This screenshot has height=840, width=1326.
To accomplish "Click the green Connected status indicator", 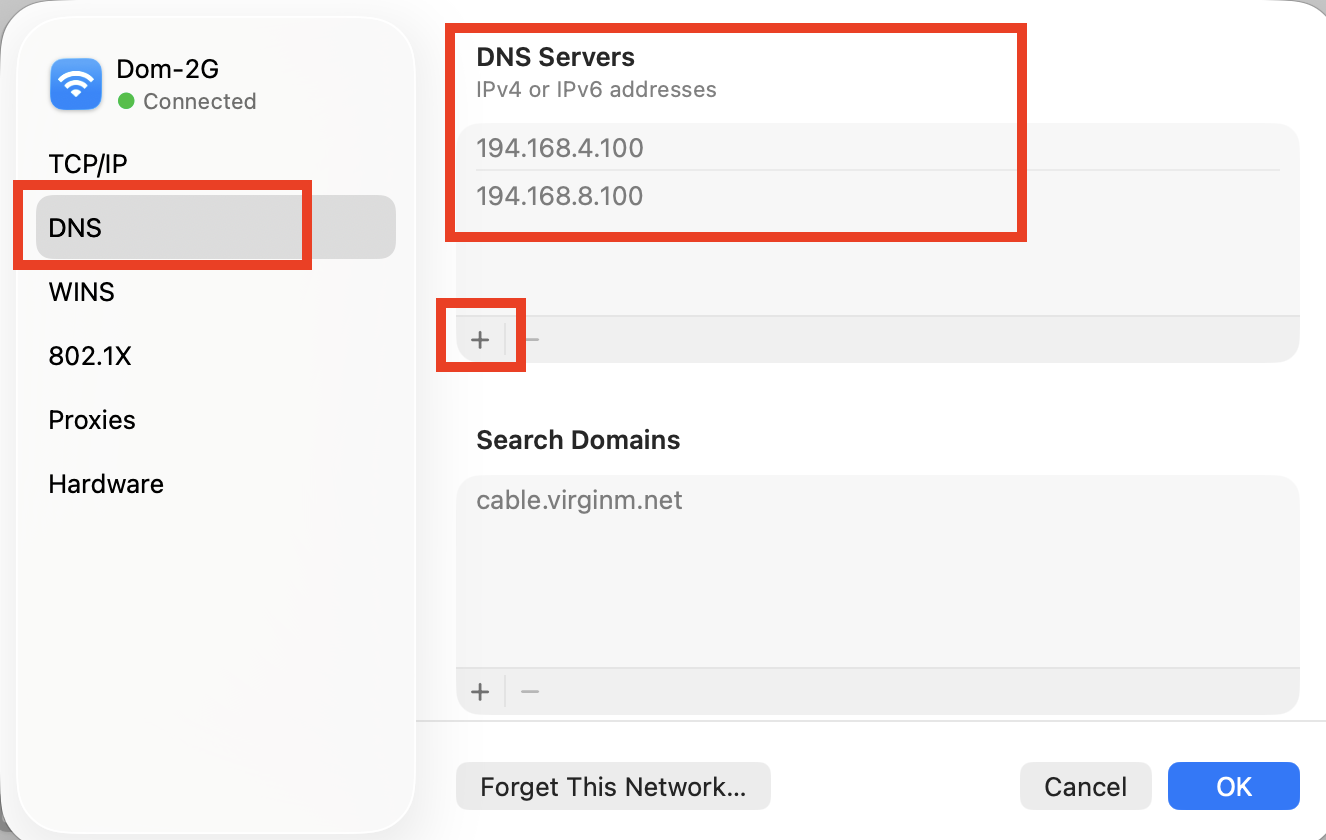I will [128, 101].
